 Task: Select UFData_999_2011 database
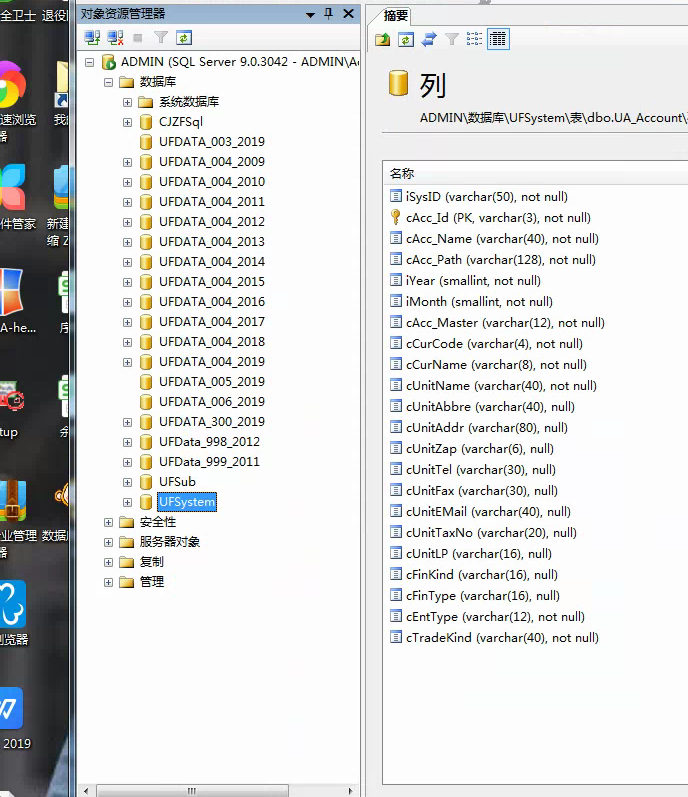[x=209, y=462]
